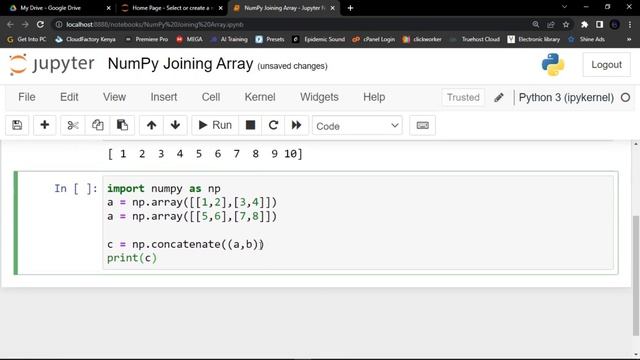Click the code line with np.concatenate((a,b))
640x360 pixels.
pos(185,244)
